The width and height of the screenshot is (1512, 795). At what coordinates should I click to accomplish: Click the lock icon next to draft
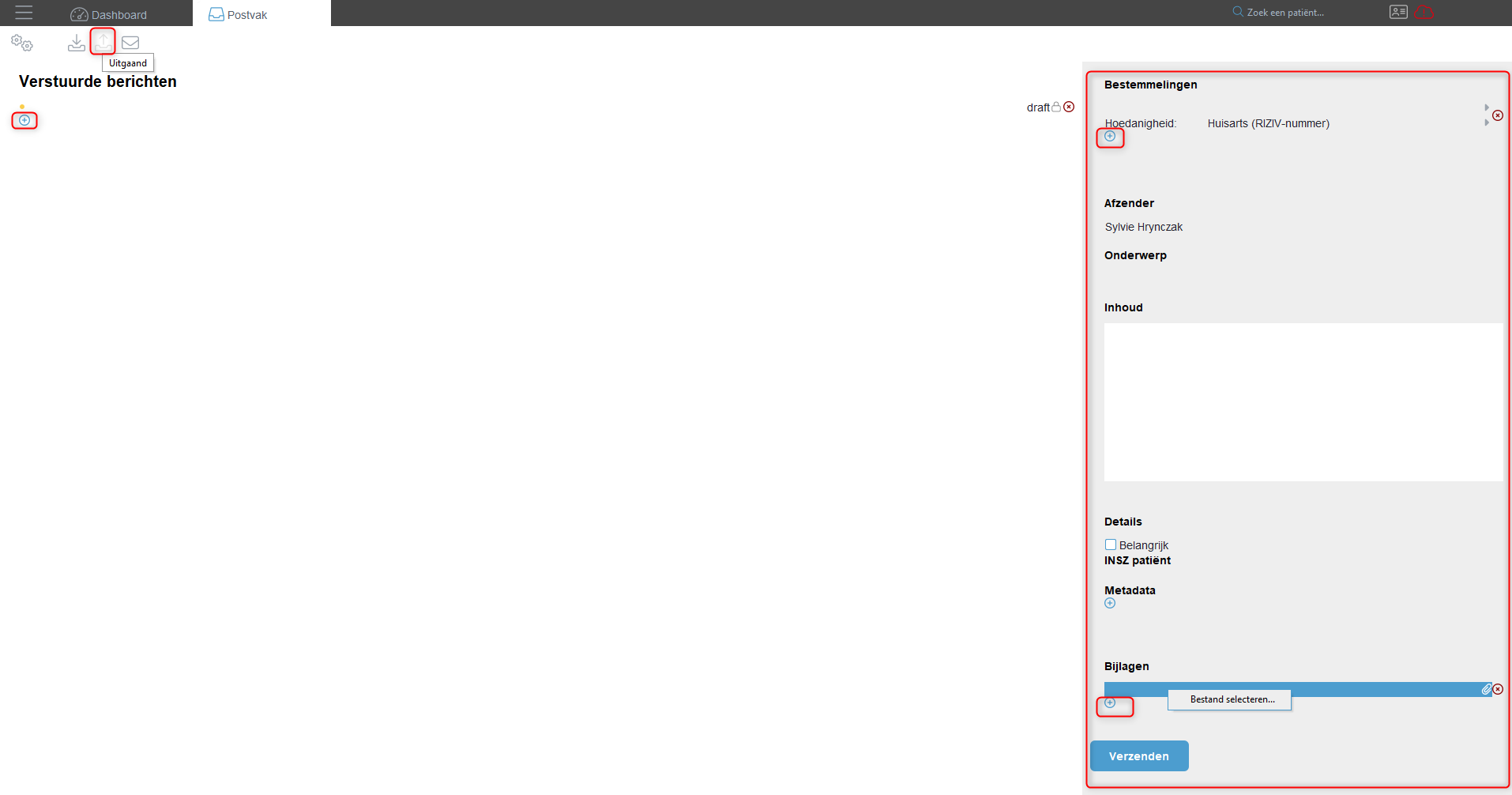point(1056,107)
